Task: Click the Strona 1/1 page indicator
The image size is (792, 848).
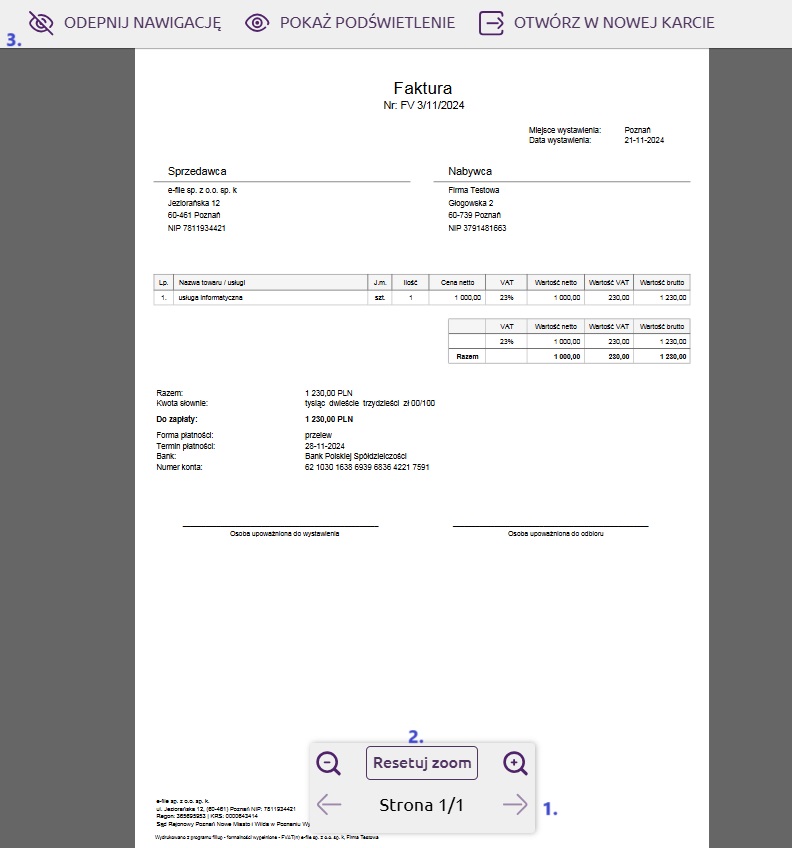Action: tap(421, 805)
